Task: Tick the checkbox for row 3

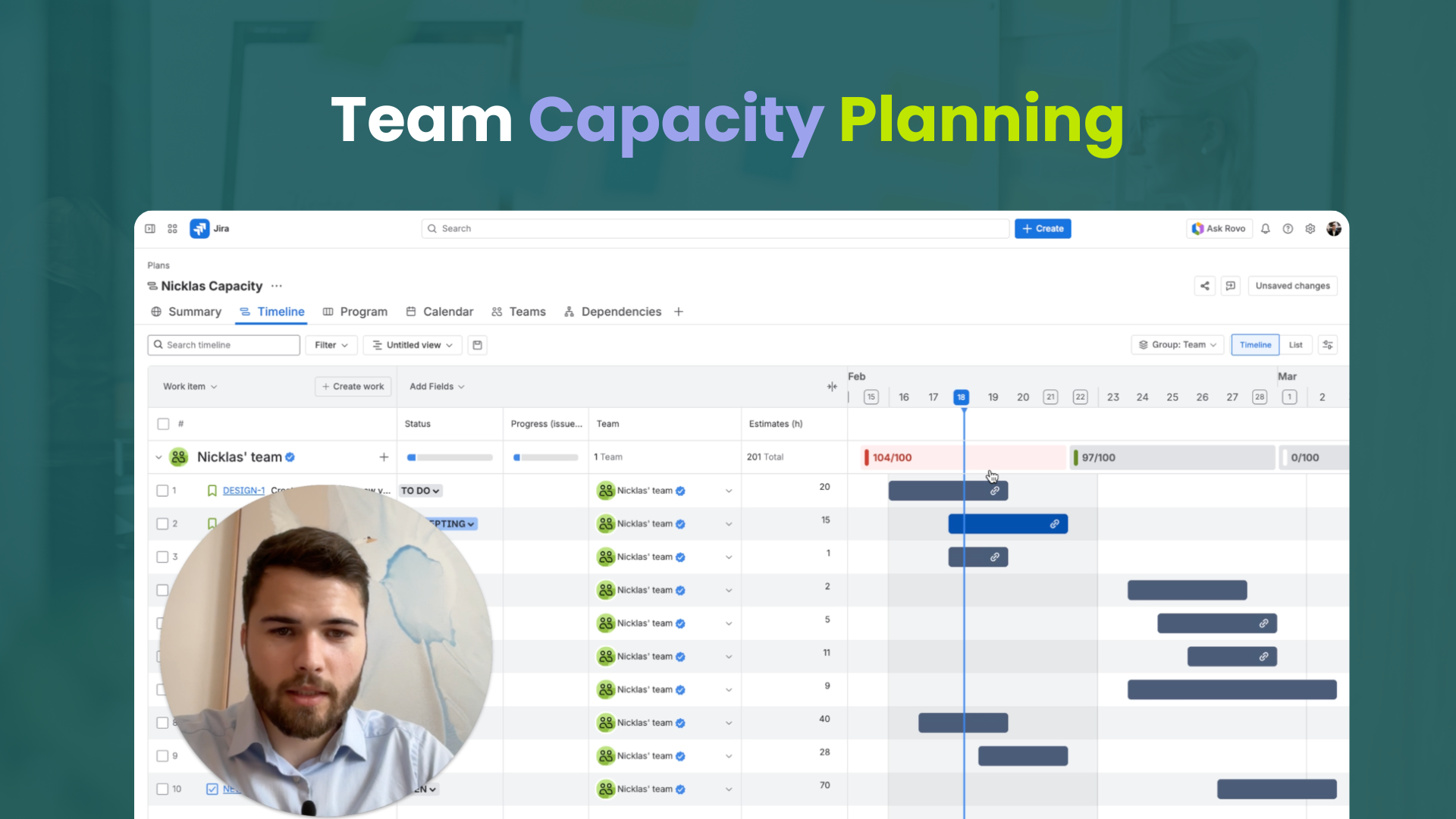Action: [x=162, y=557]
